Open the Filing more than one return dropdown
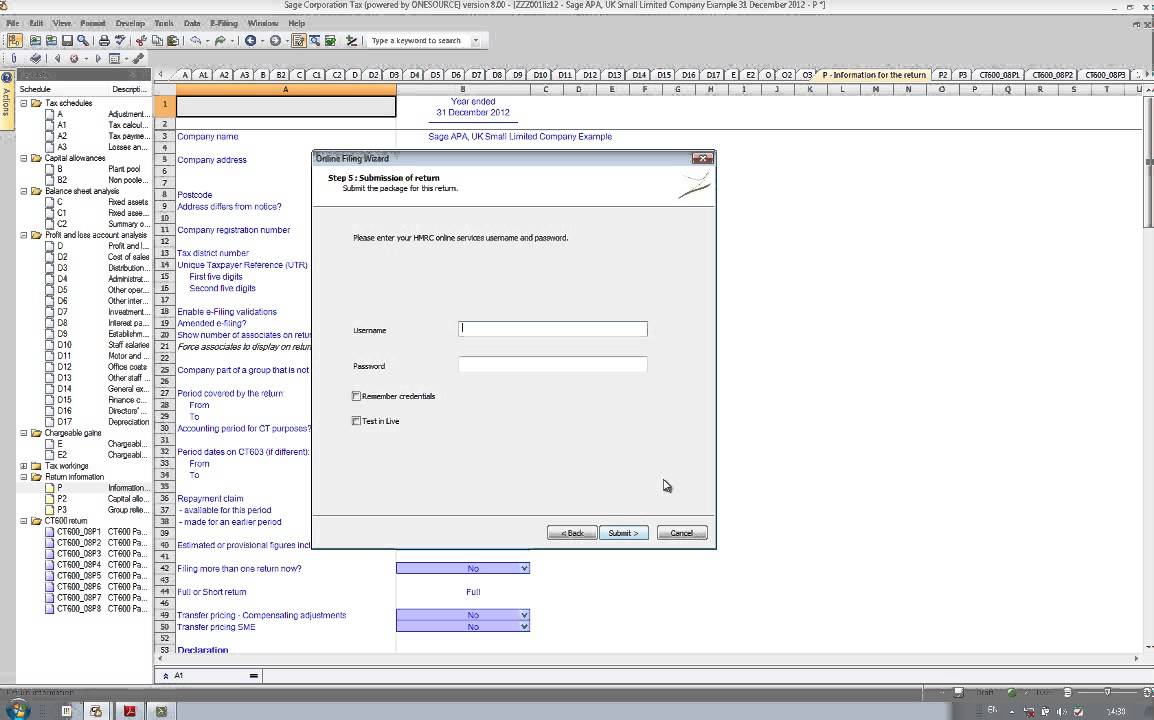Viewport: 1154px width, 720px height. 524,568
